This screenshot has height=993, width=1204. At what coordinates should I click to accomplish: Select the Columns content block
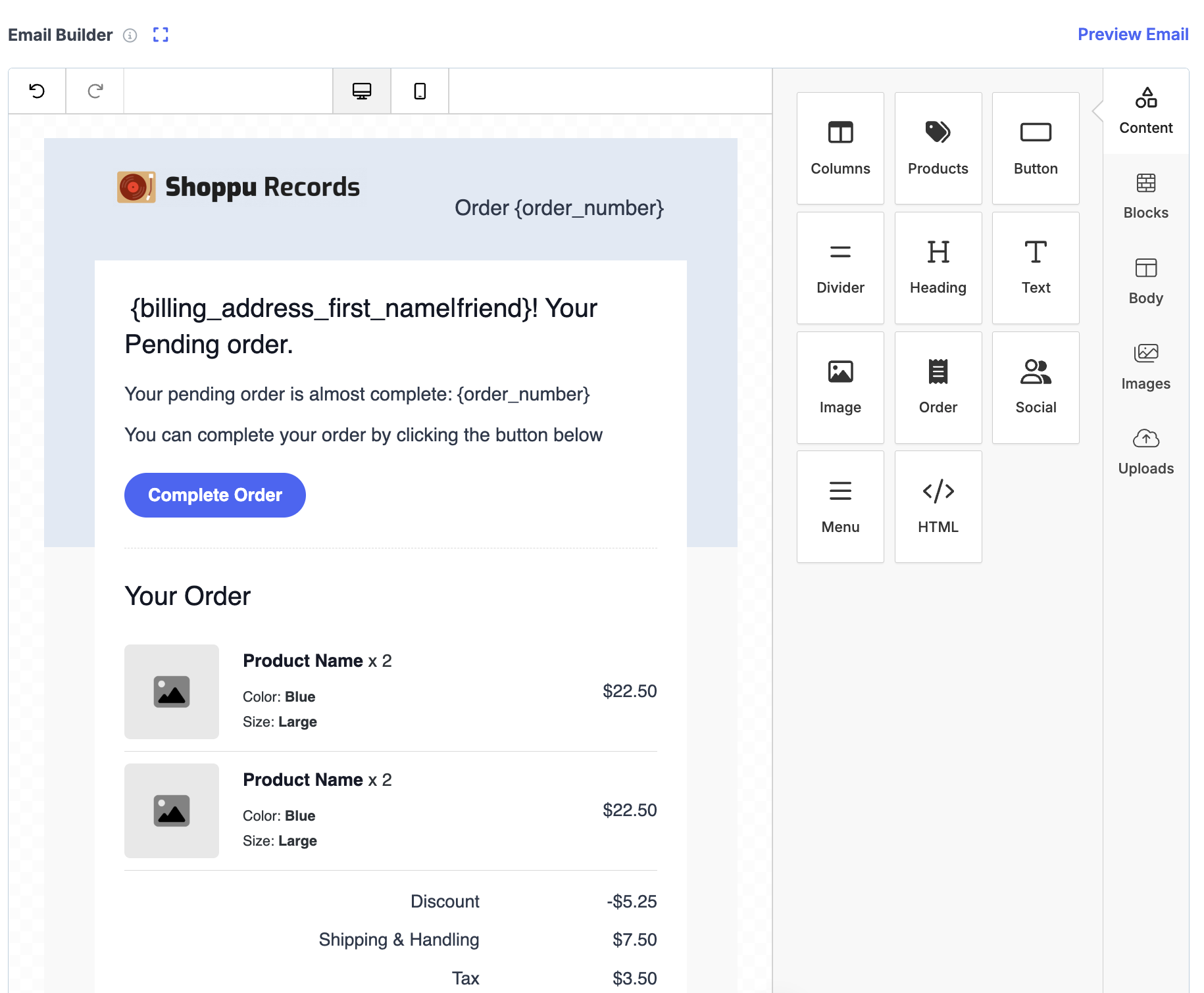point(840,149)
